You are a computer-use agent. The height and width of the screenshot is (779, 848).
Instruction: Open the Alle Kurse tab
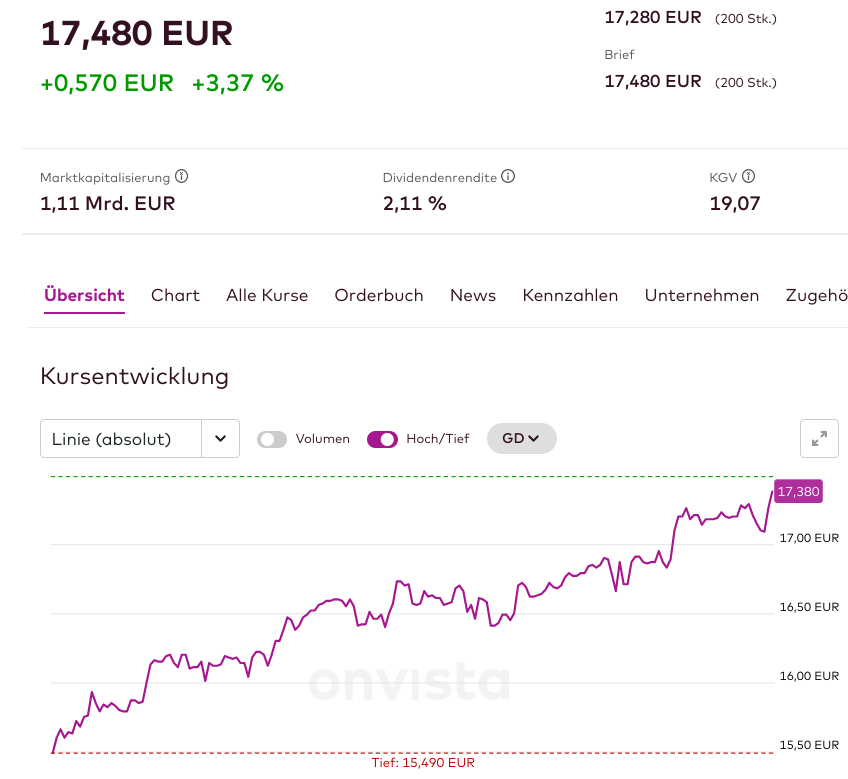tap(267, 295)
